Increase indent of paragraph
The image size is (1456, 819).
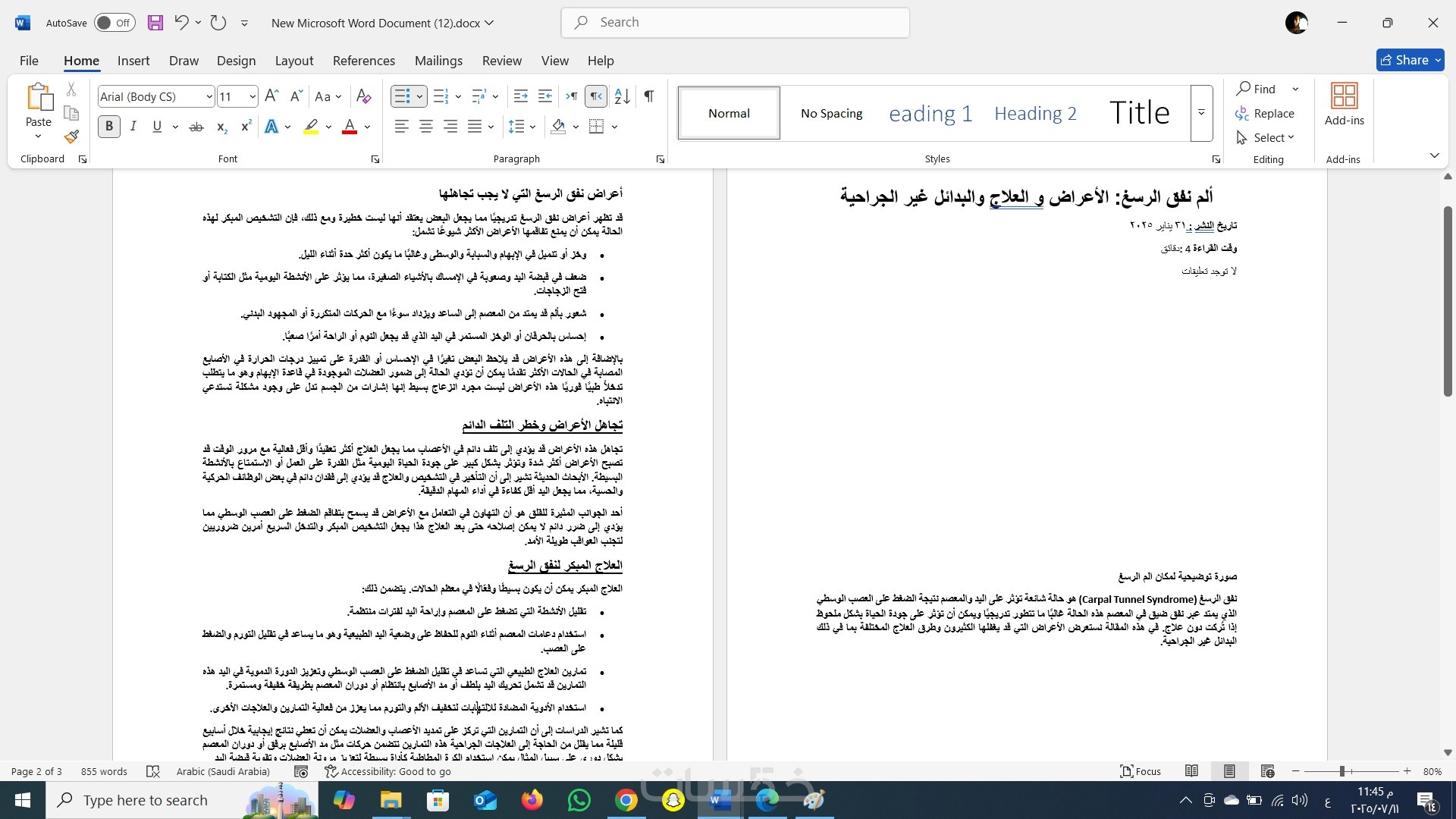coord(544,96)
